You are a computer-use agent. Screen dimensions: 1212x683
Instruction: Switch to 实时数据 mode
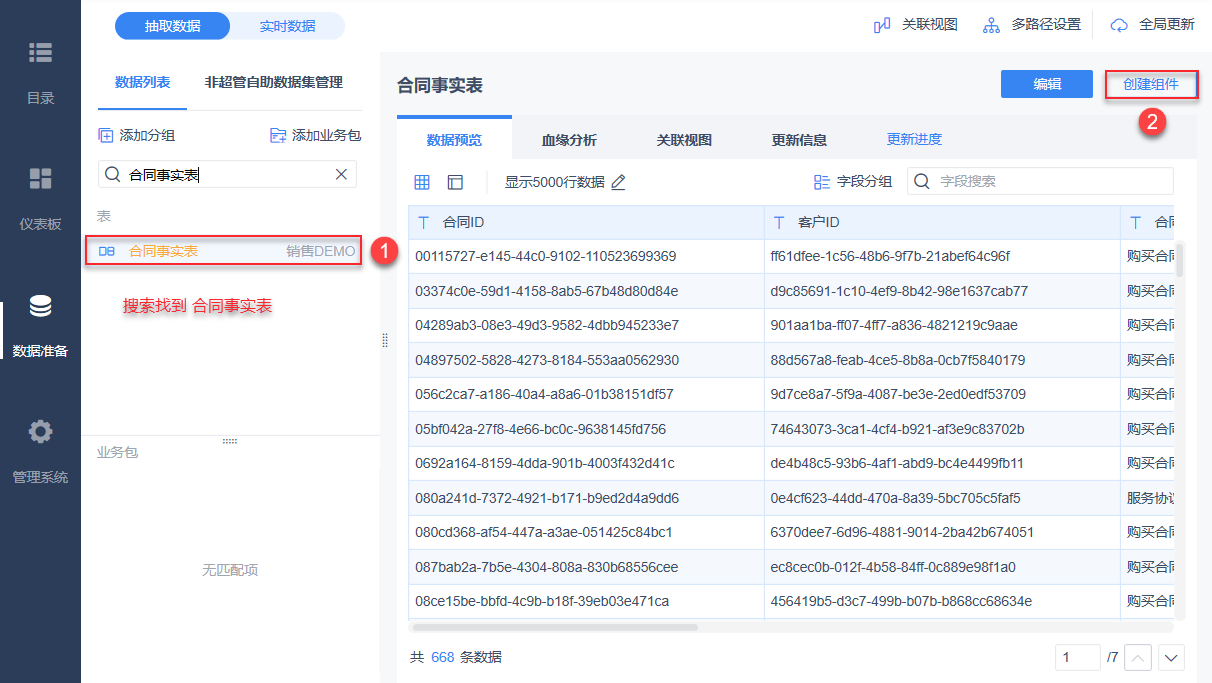(x=287, y=26)
